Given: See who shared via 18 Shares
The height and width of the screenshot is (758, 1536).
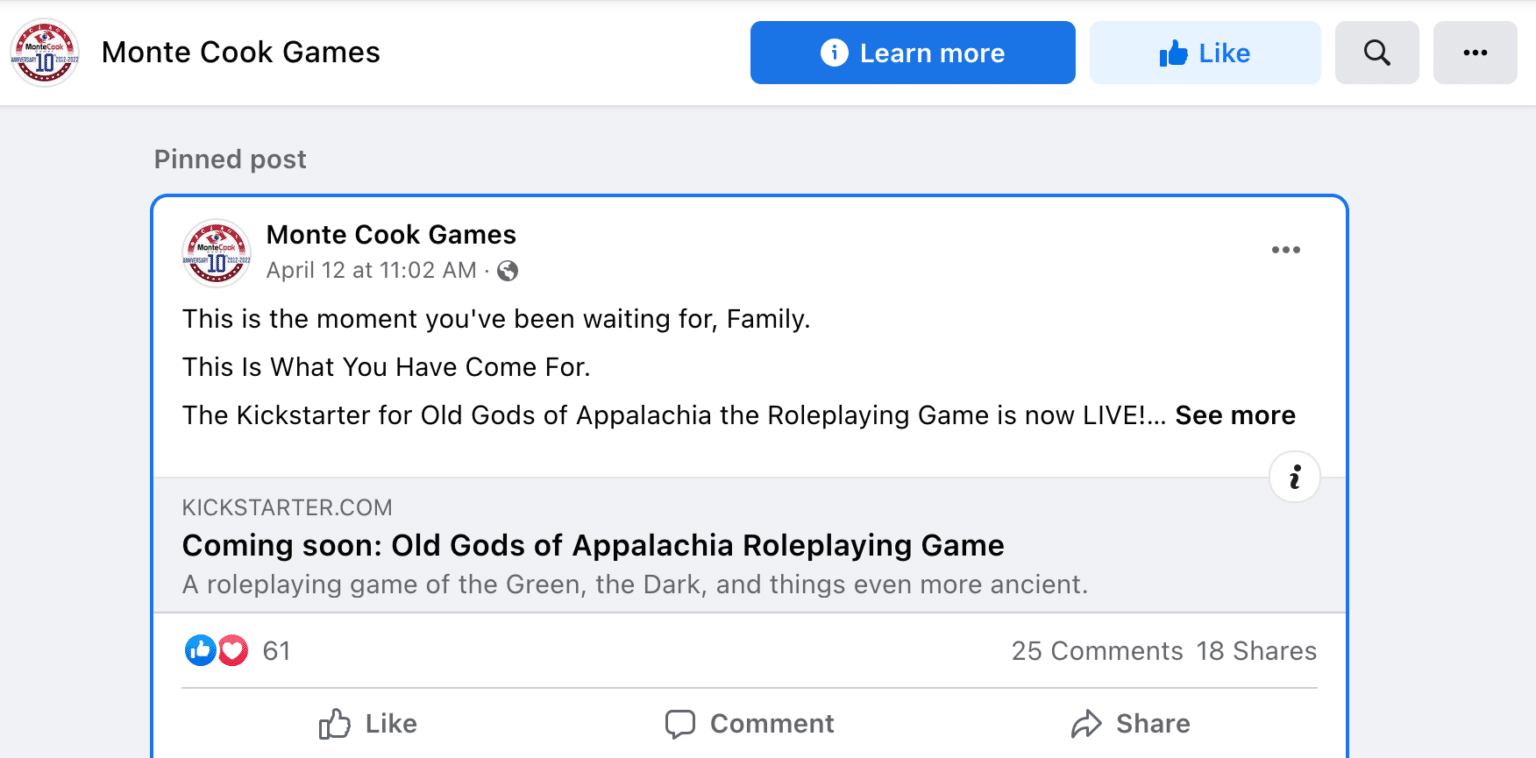Looking at the screenshot, I should pos(1256,650).
